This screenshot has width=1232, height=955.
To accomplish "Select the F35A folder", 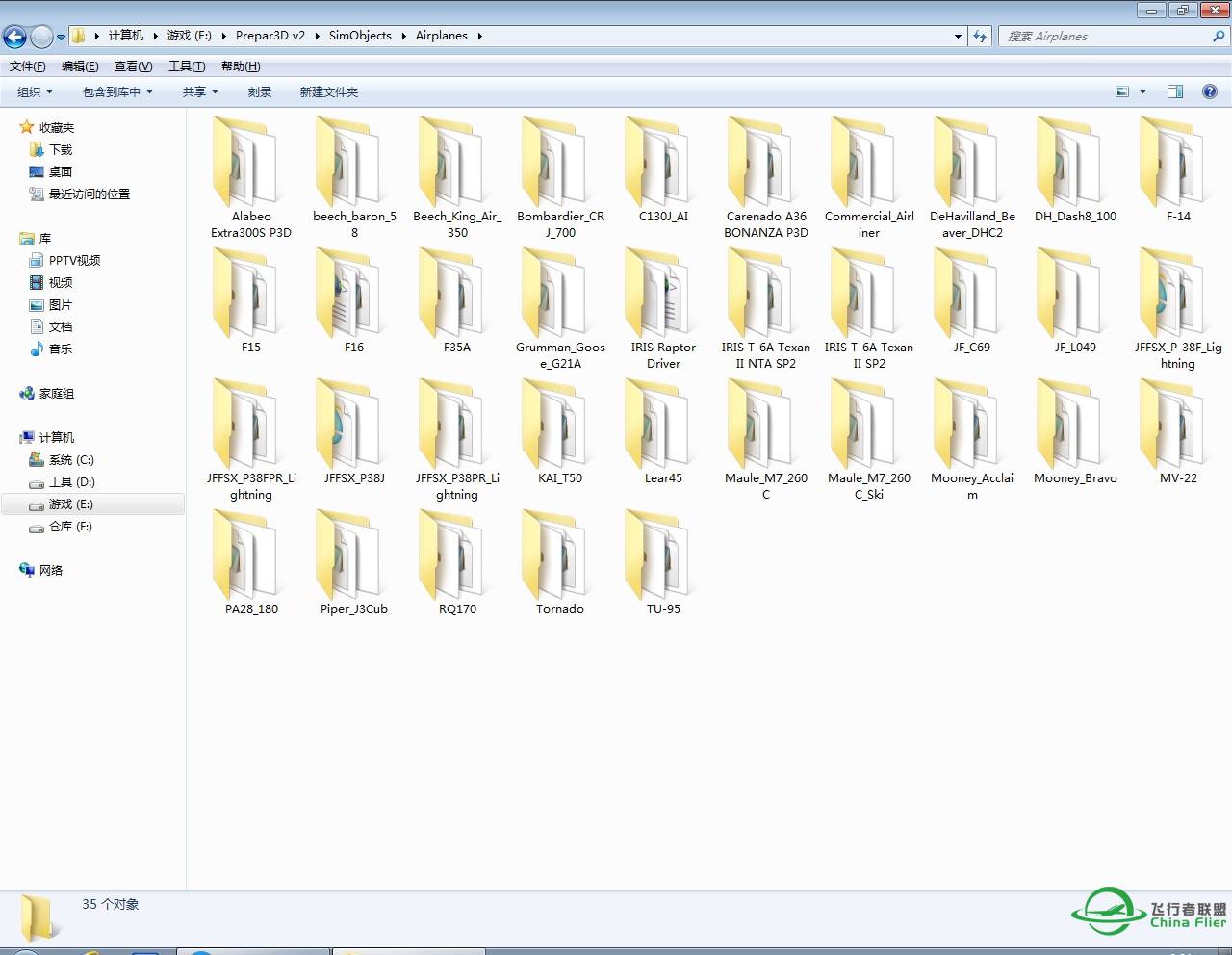I will tap(457, 300).
